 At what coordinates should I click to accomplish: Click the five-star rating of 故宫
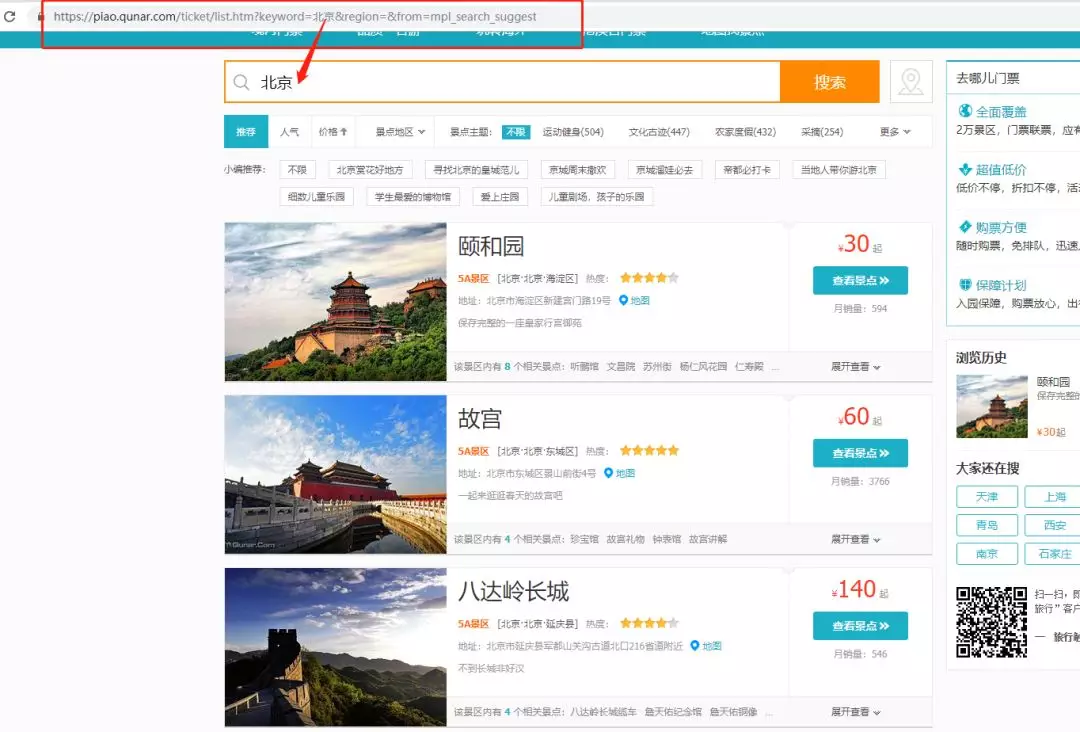(648, 450)
